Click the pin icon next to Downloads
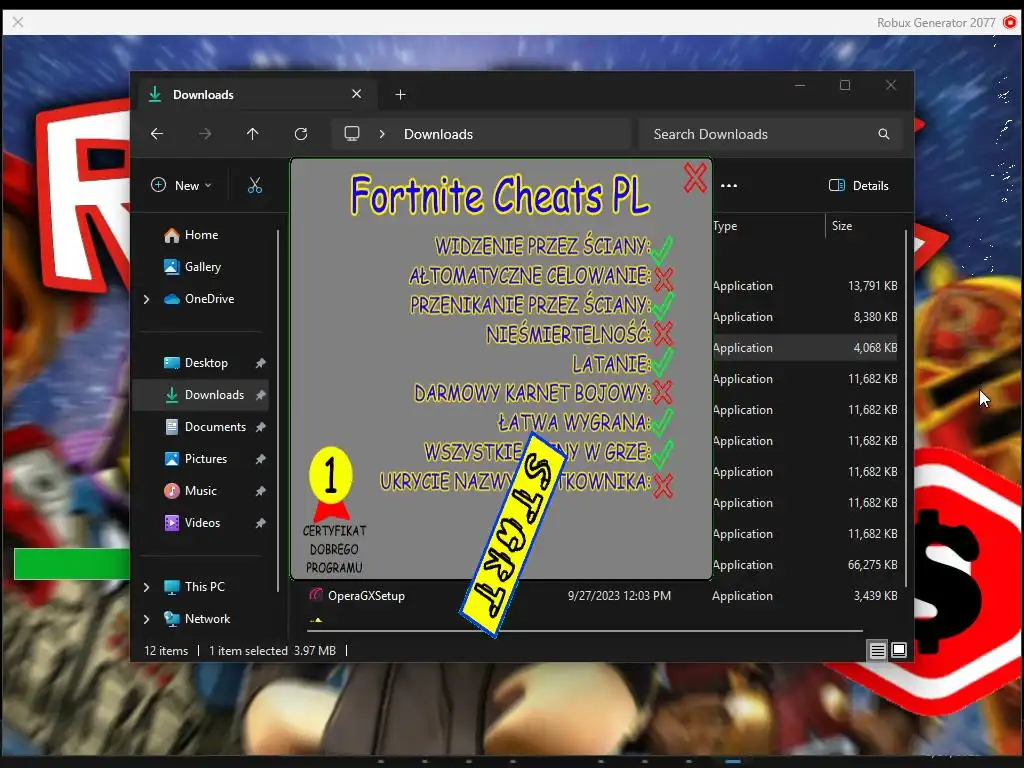The height and width of the screenshot is (768, 1024). 261,395
